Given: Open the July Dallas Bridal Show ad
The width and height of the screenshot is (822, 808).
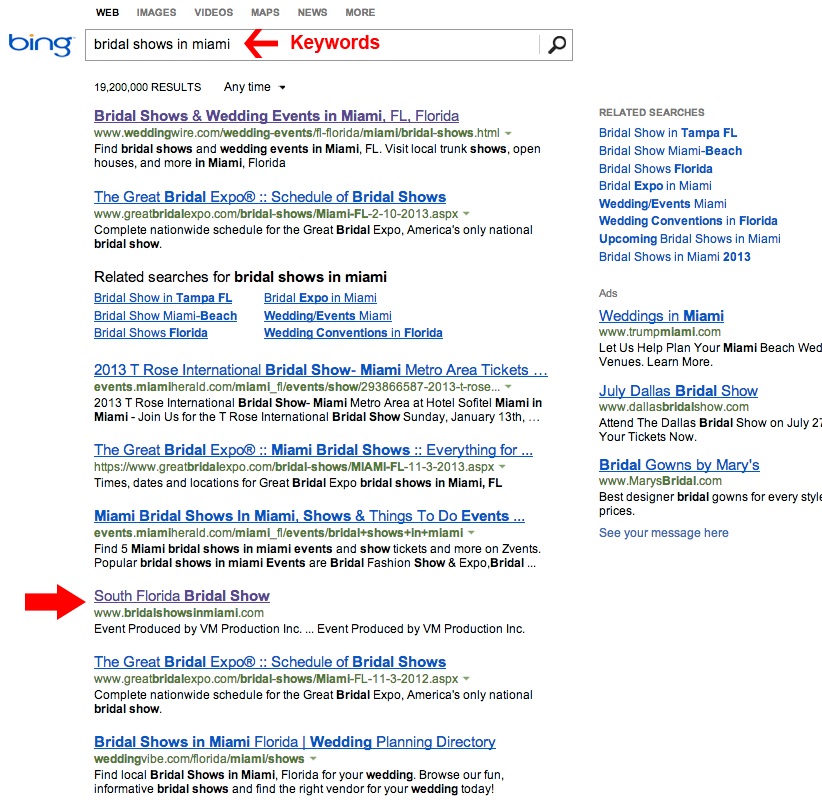Looking at the screenshot, I should coord(678,391).
